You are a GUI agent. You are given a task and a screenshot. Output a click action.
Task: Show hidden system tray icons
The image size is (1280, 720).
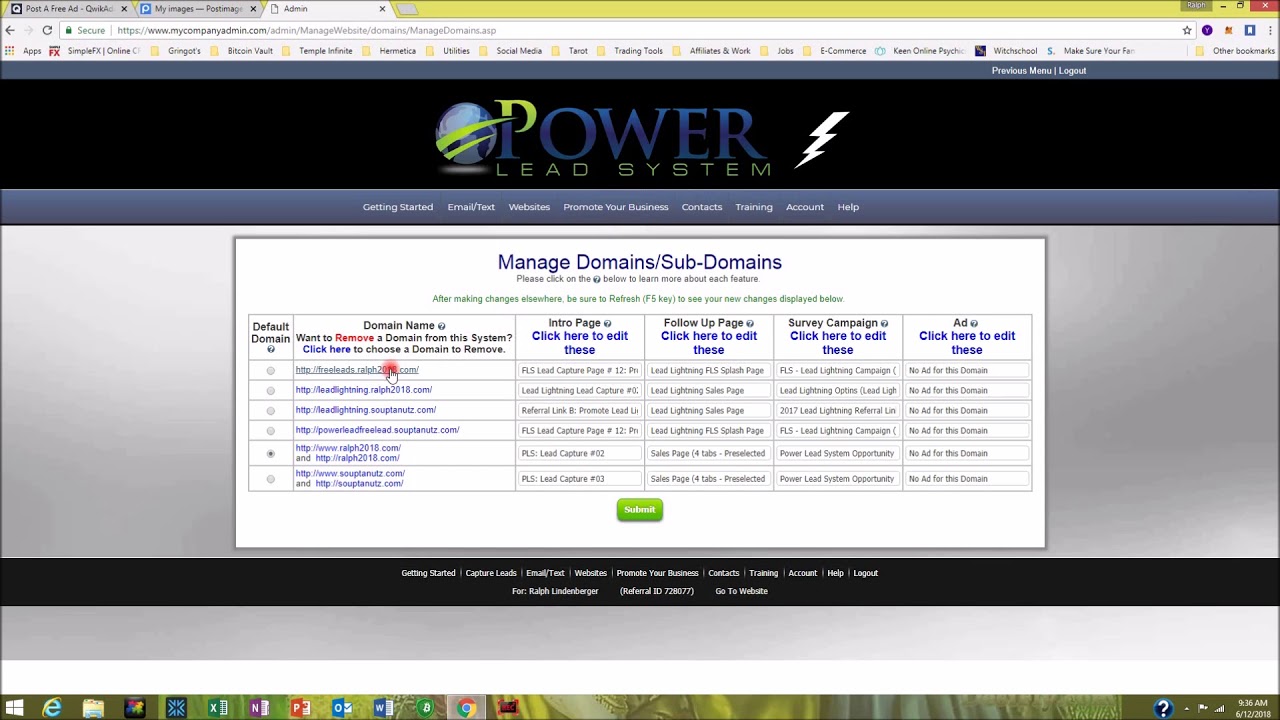click(1186, 708)
